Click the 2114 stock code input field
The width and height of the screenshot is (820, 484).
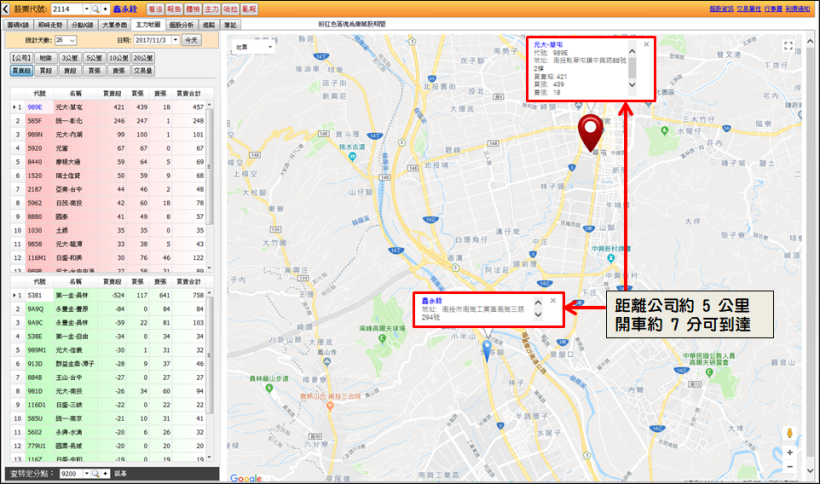[67, 9]
